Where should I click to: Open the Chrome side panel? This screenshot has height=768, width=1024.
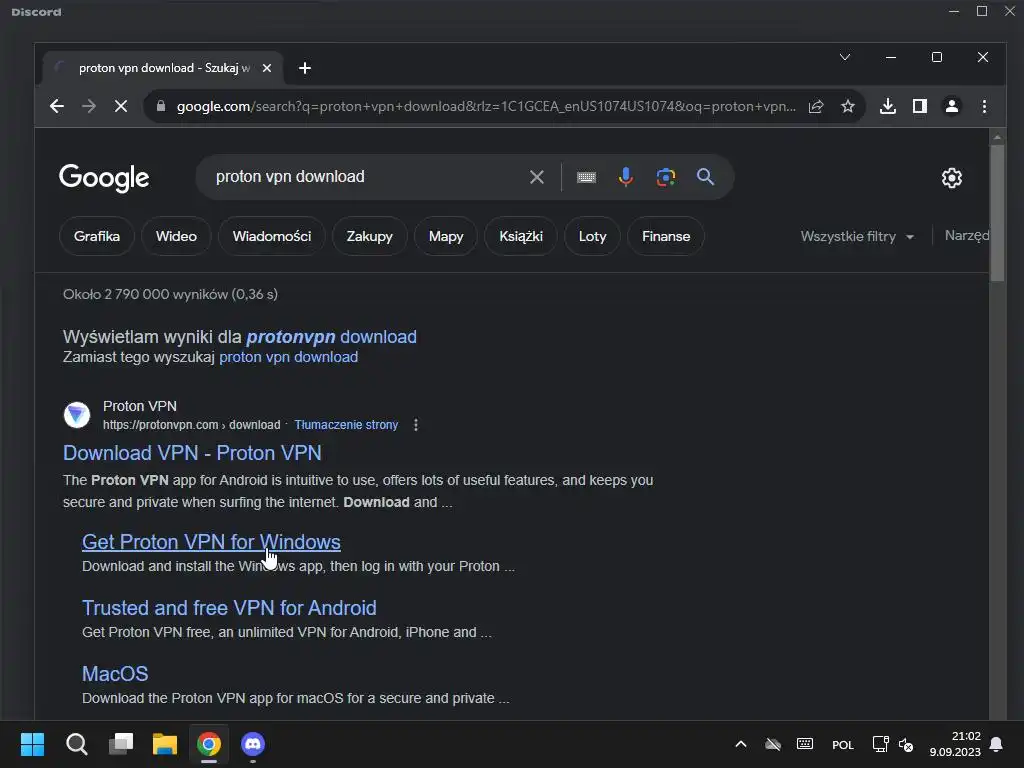click(x=920, y=106)
